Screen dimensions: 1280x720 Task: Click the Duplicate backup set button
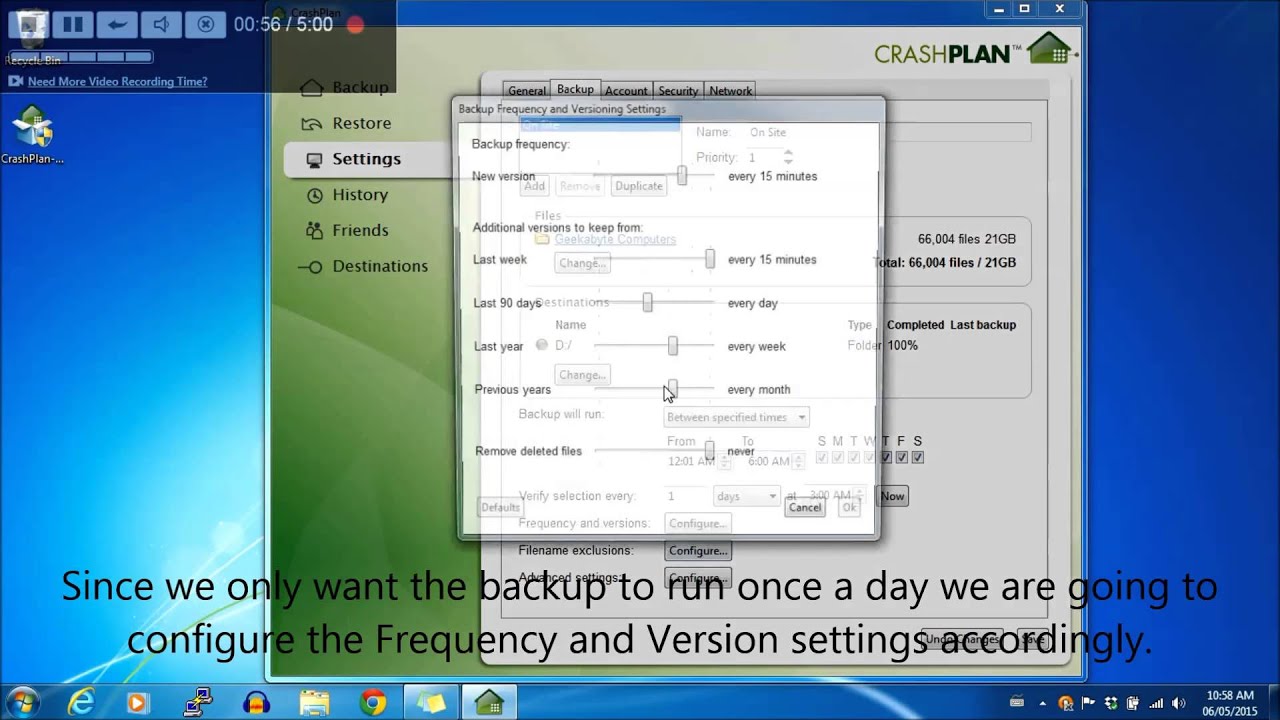pyautogui.click(x=639, y=186)
